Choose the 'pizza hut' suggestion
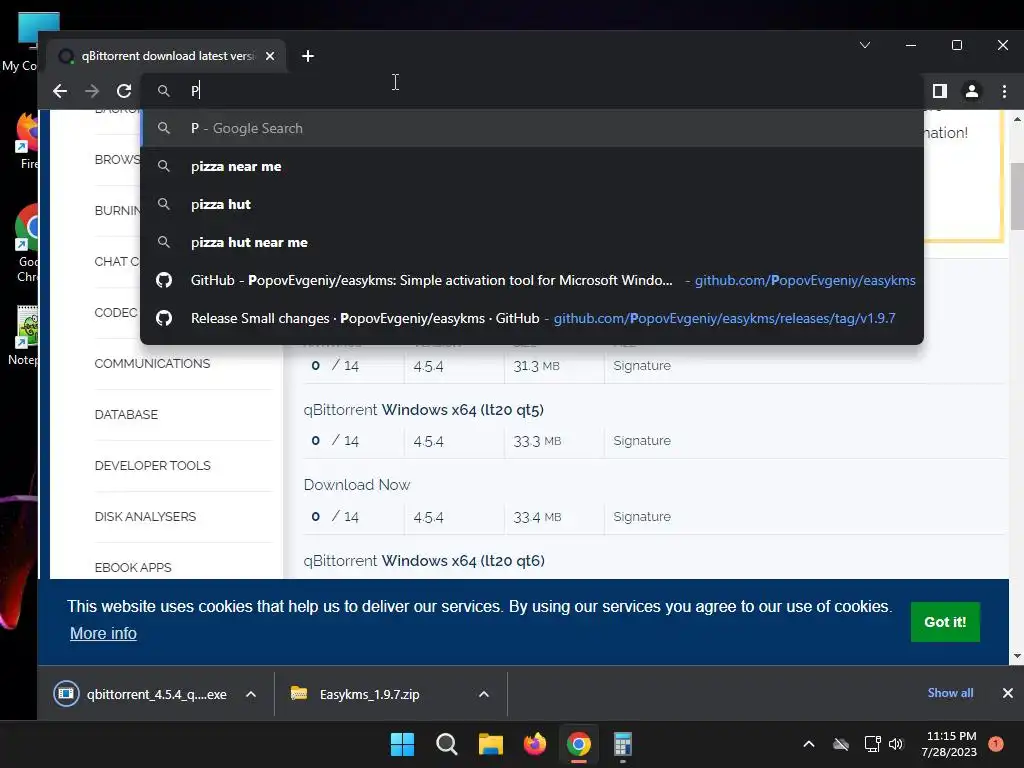This screenshot has height=768, width=1024. 532,204
